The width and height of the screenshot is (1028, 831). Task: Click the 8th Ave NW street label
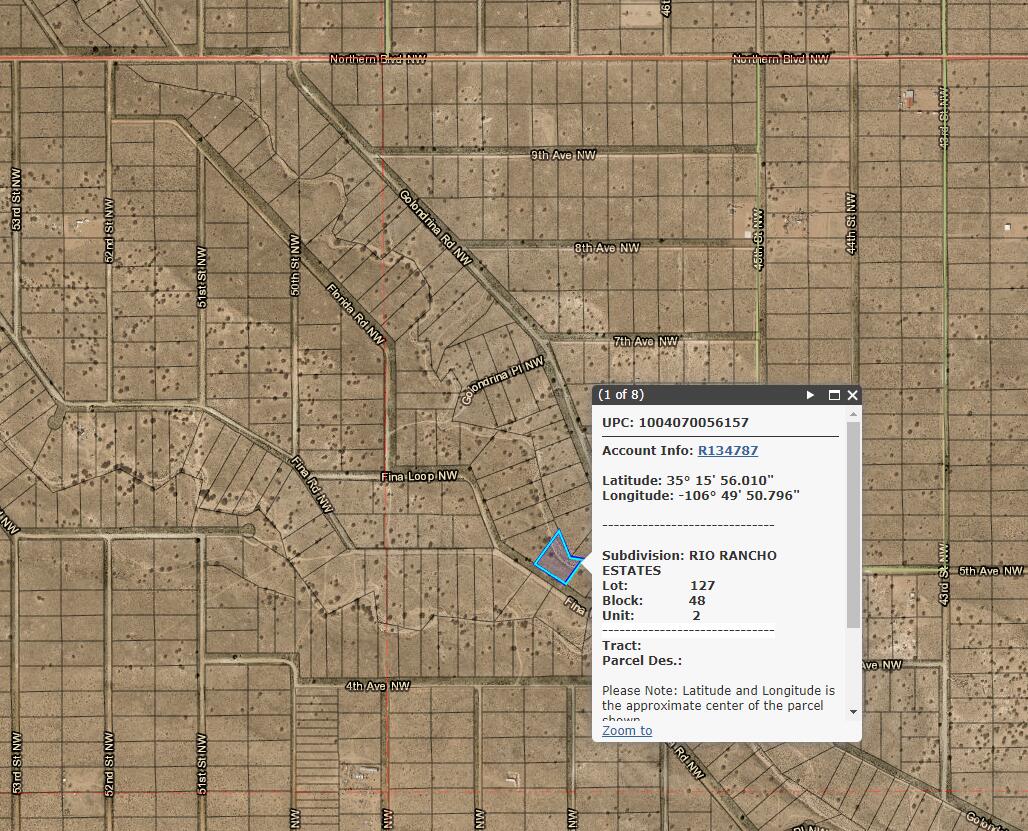pyautogui.click(x=606, y=248)
